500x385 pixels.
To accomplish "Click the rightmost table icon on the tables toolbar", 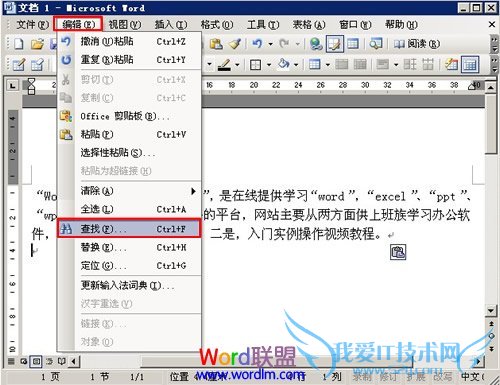I will pos(470,65).
